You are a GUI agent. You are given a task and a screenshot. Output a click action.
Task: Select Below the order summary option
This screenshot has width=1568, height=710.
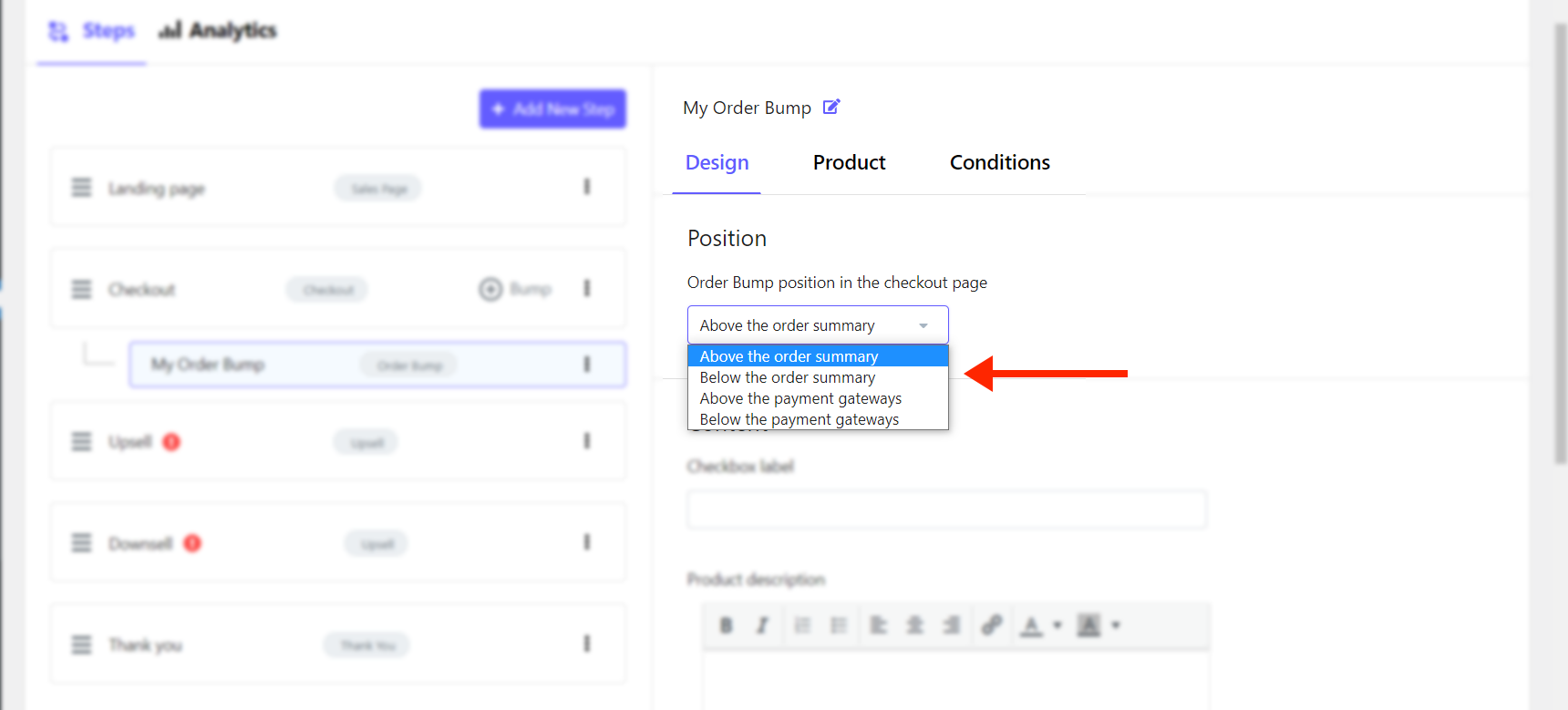(x=788, y=377)
